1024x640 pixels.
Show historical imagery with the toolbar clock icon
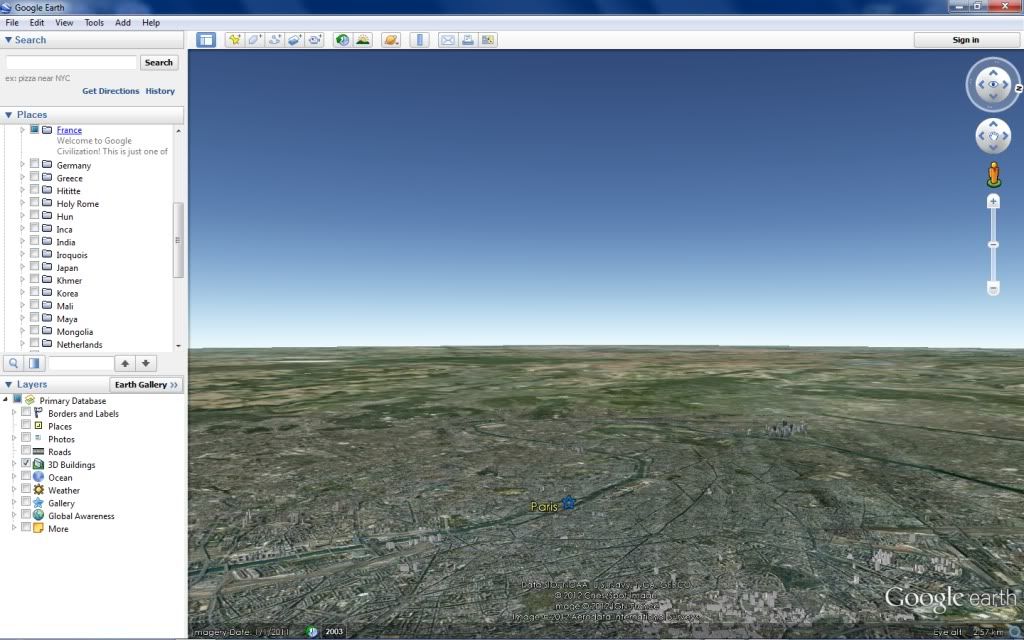tap(342, 40)
